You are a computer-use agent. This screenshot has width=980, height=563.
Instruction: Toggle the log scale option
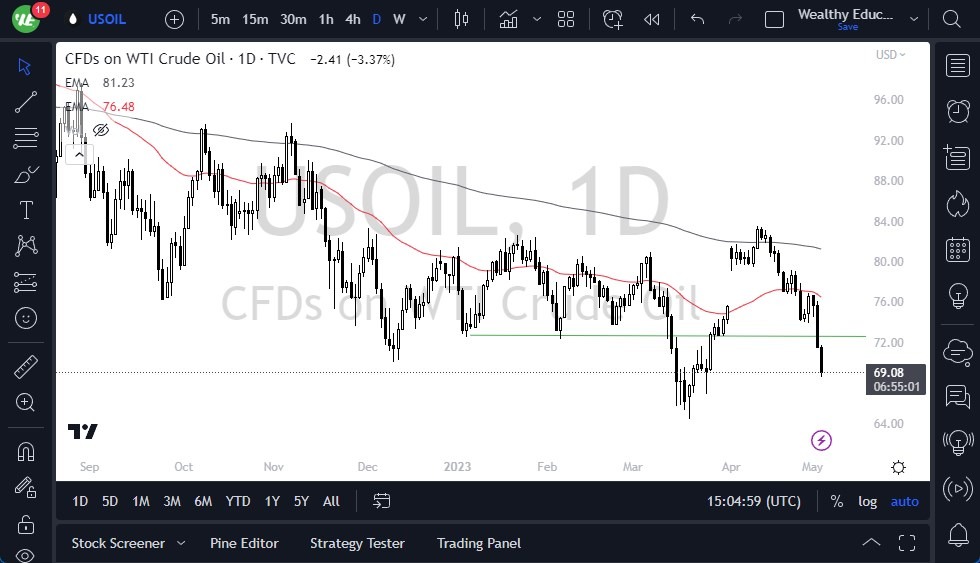point(867,501)
